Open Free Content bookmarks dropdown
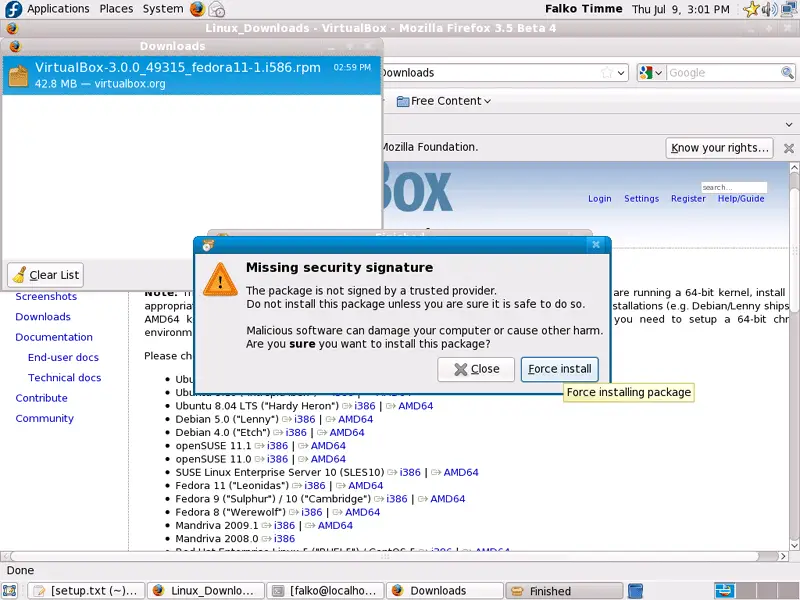Image resolution: width=800 pixels, height=600 pixels. (444, 102)
